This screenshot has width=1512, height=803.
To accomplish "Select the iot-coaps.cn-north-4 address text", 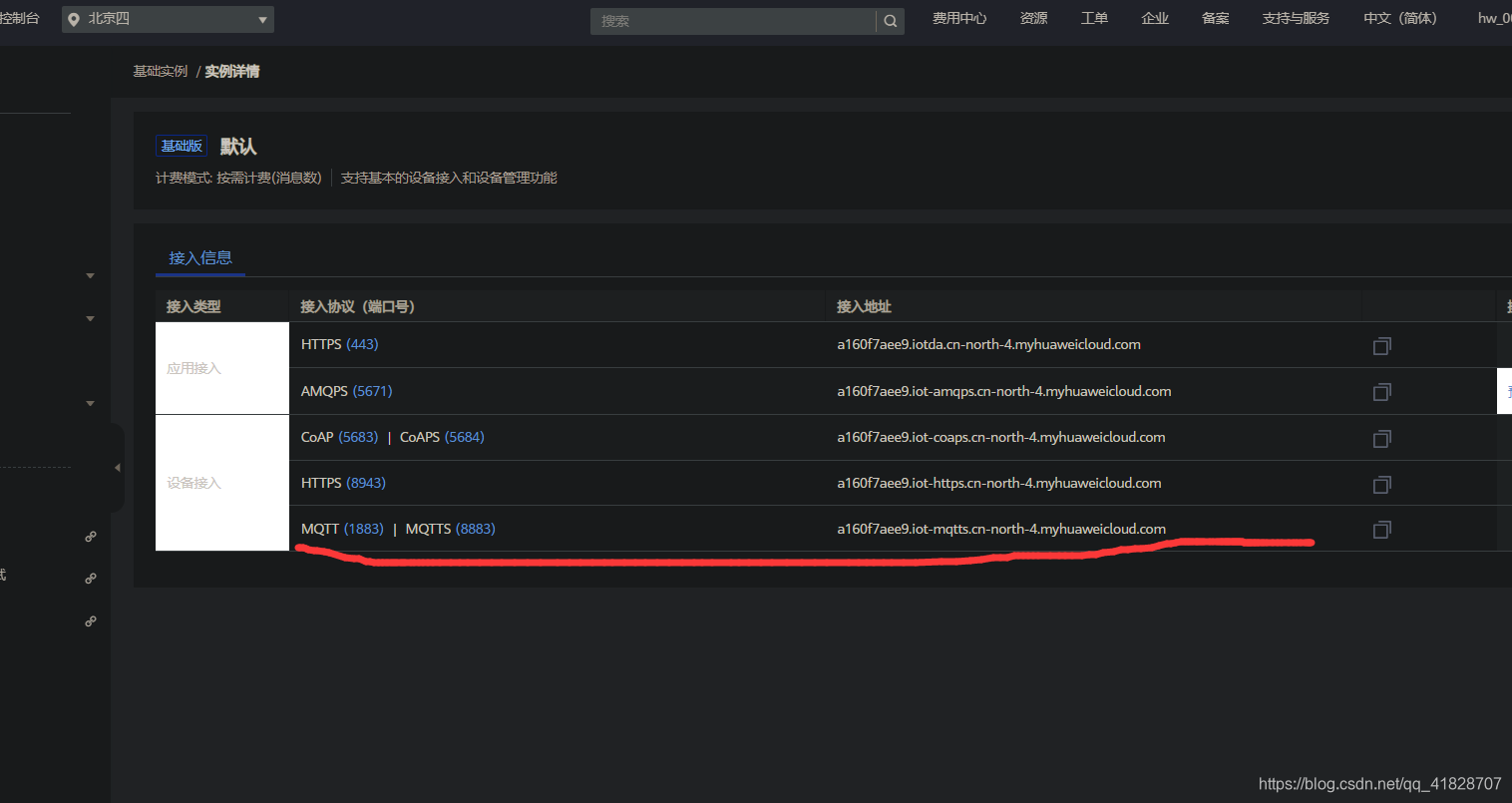I will point(1001,438).
